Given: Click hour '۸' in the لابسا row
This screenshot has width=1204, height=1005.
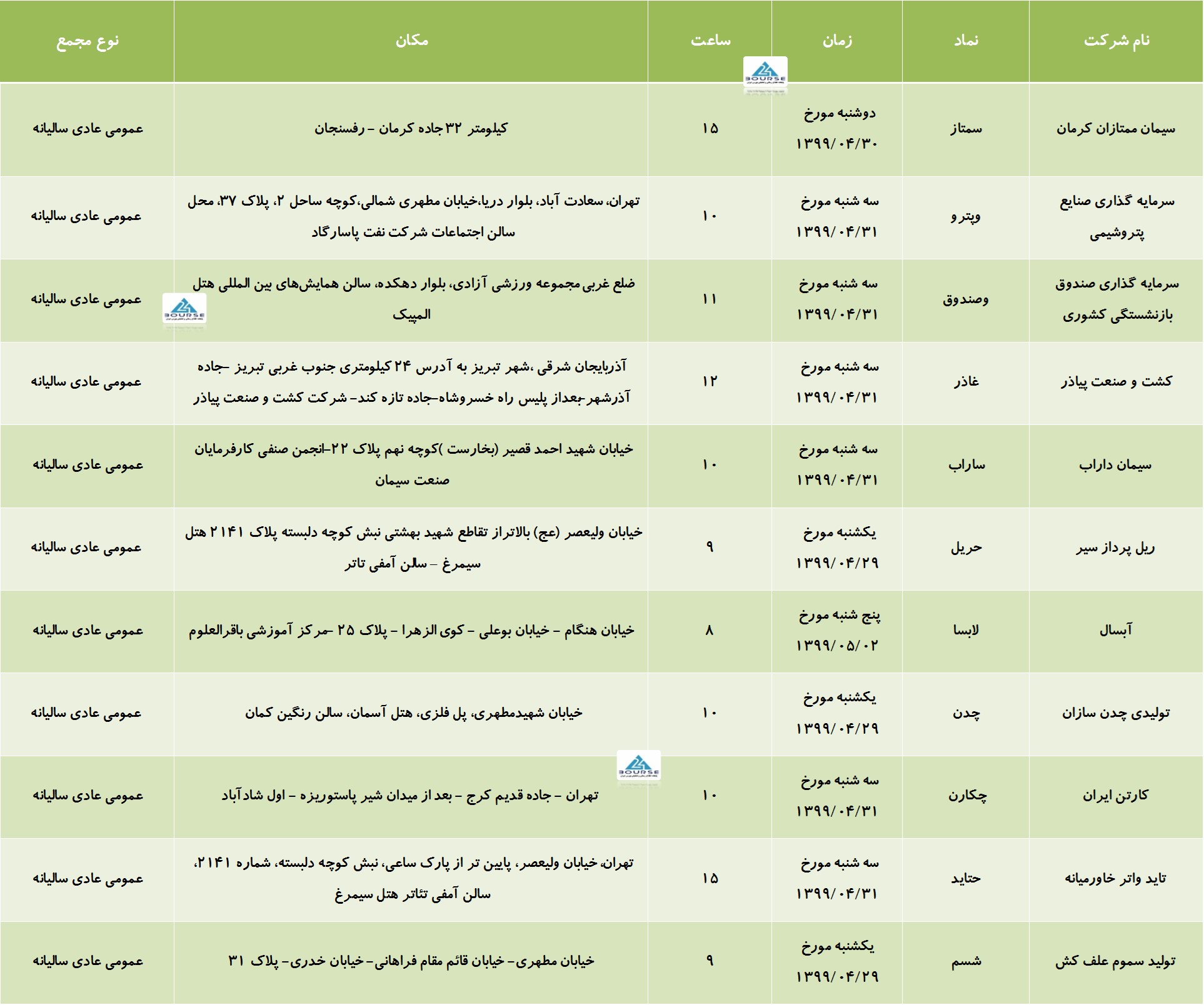Looking at the screenshot, I should 710,631.
